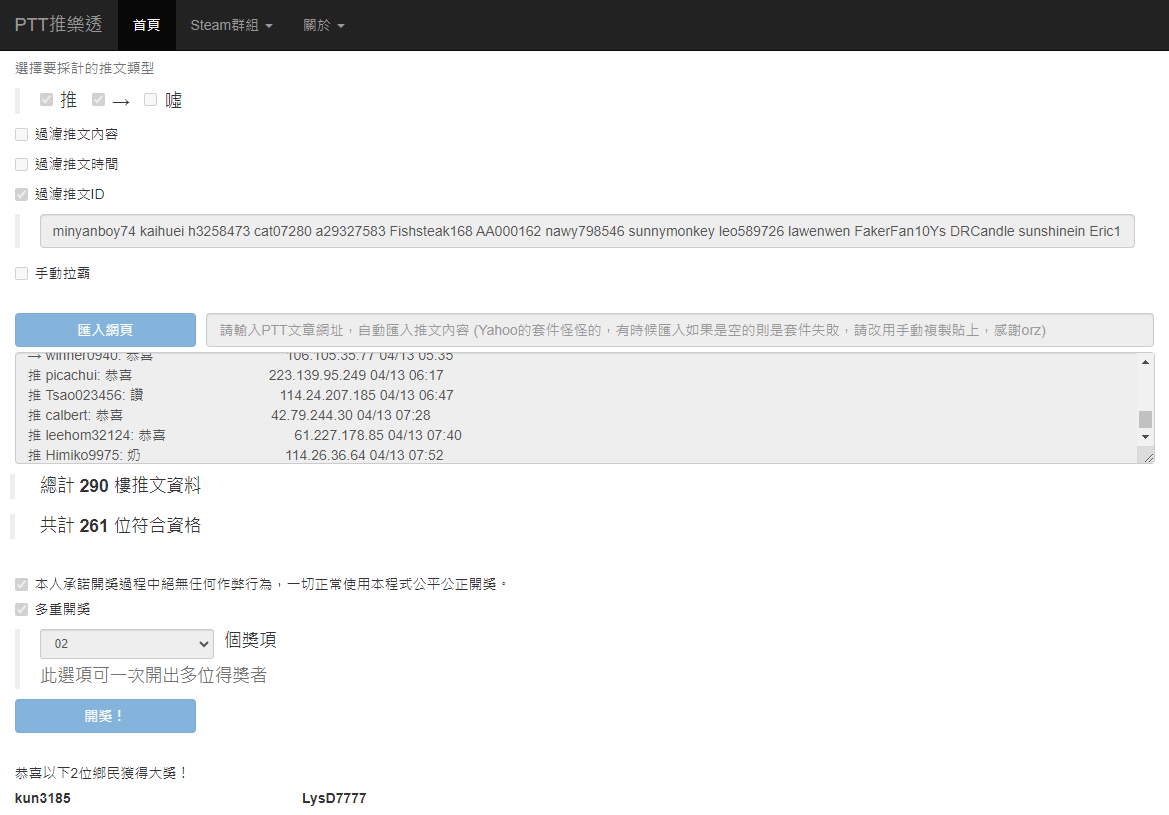Toggle 過濾推文ID checkbox
The width and height of the screenshot is (1169, 815).
point(22,194)
